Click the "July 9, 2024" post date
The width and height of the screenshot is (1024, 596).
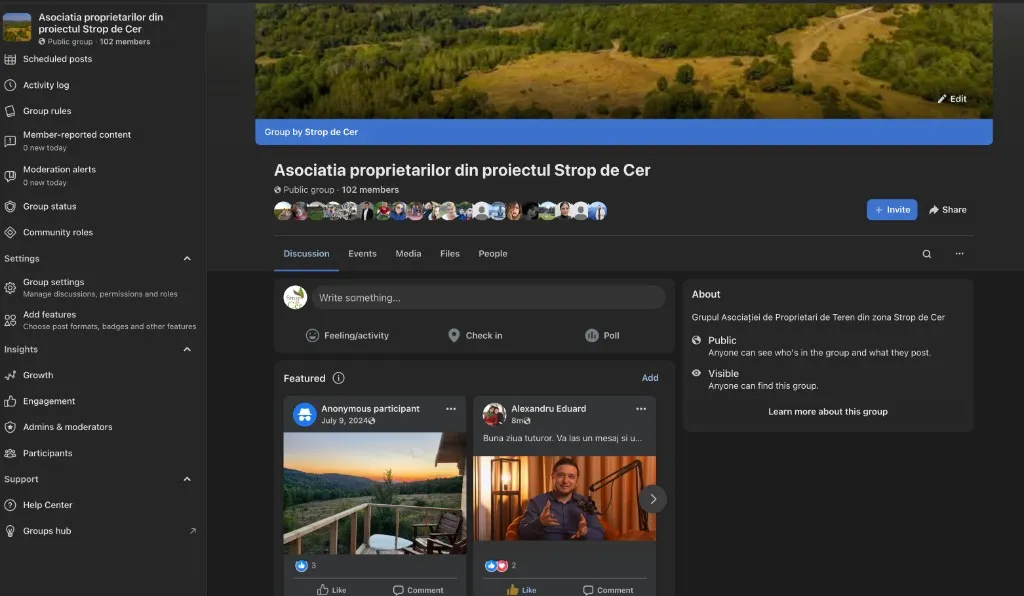click(x=344, y=420)
